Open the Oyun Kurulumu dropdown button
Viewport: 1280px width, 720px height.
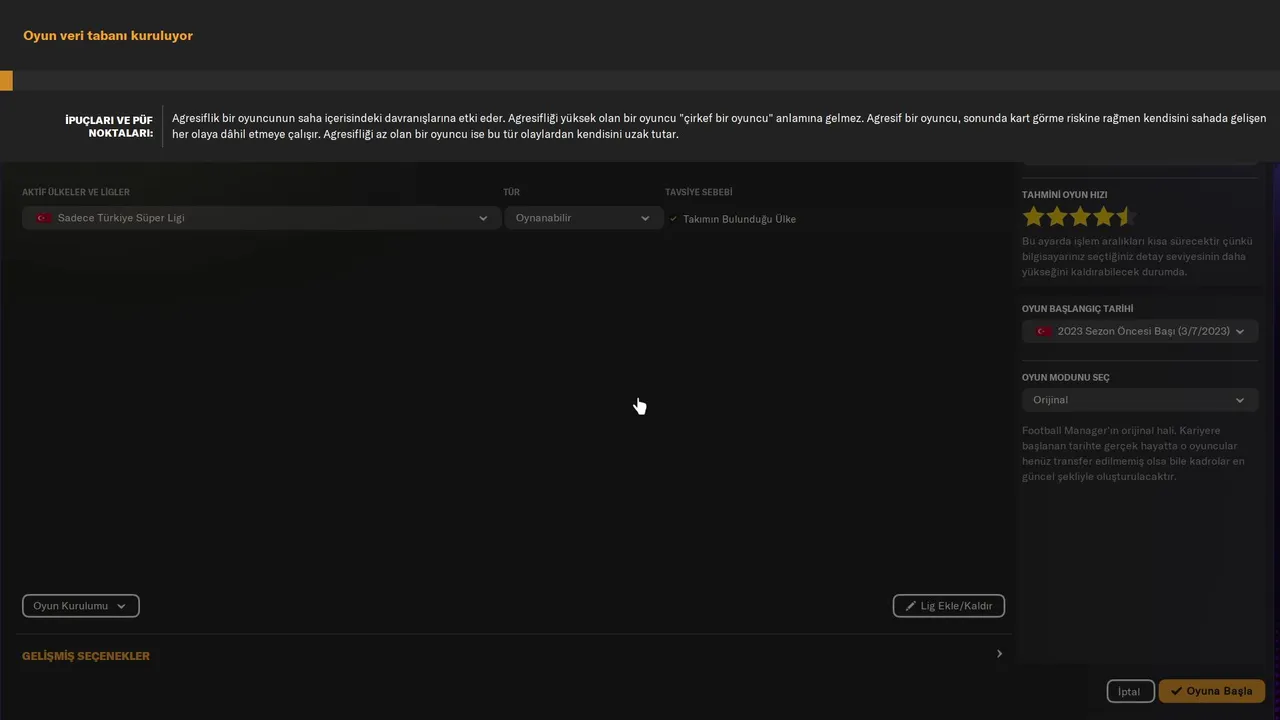(x=80, y=606)
